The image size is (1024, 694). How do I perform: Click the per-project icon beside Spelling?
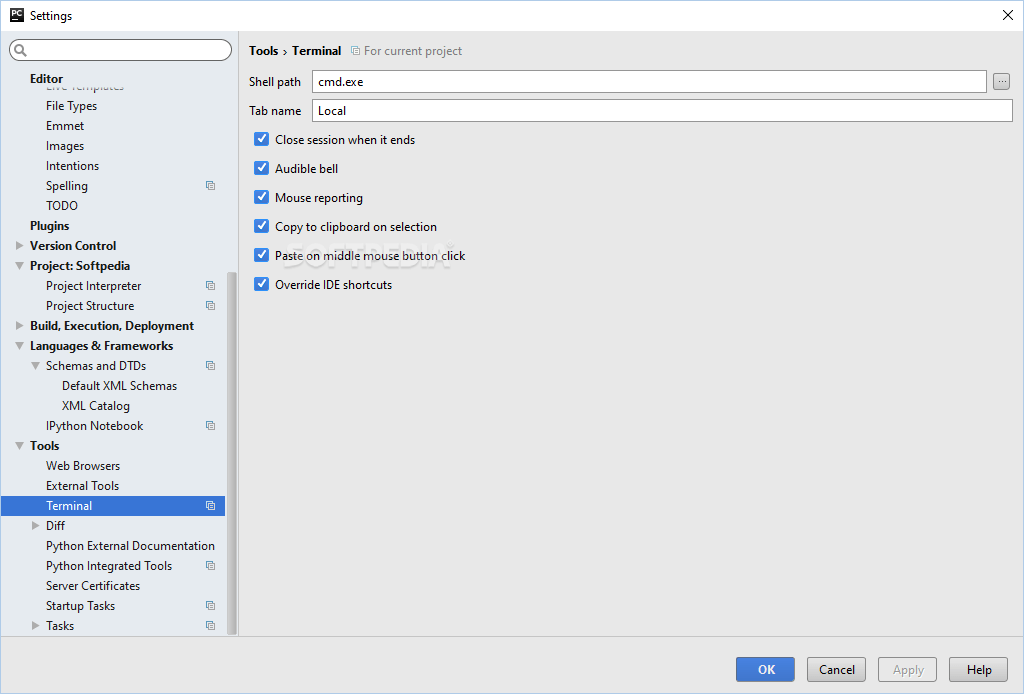click(210, 185)
